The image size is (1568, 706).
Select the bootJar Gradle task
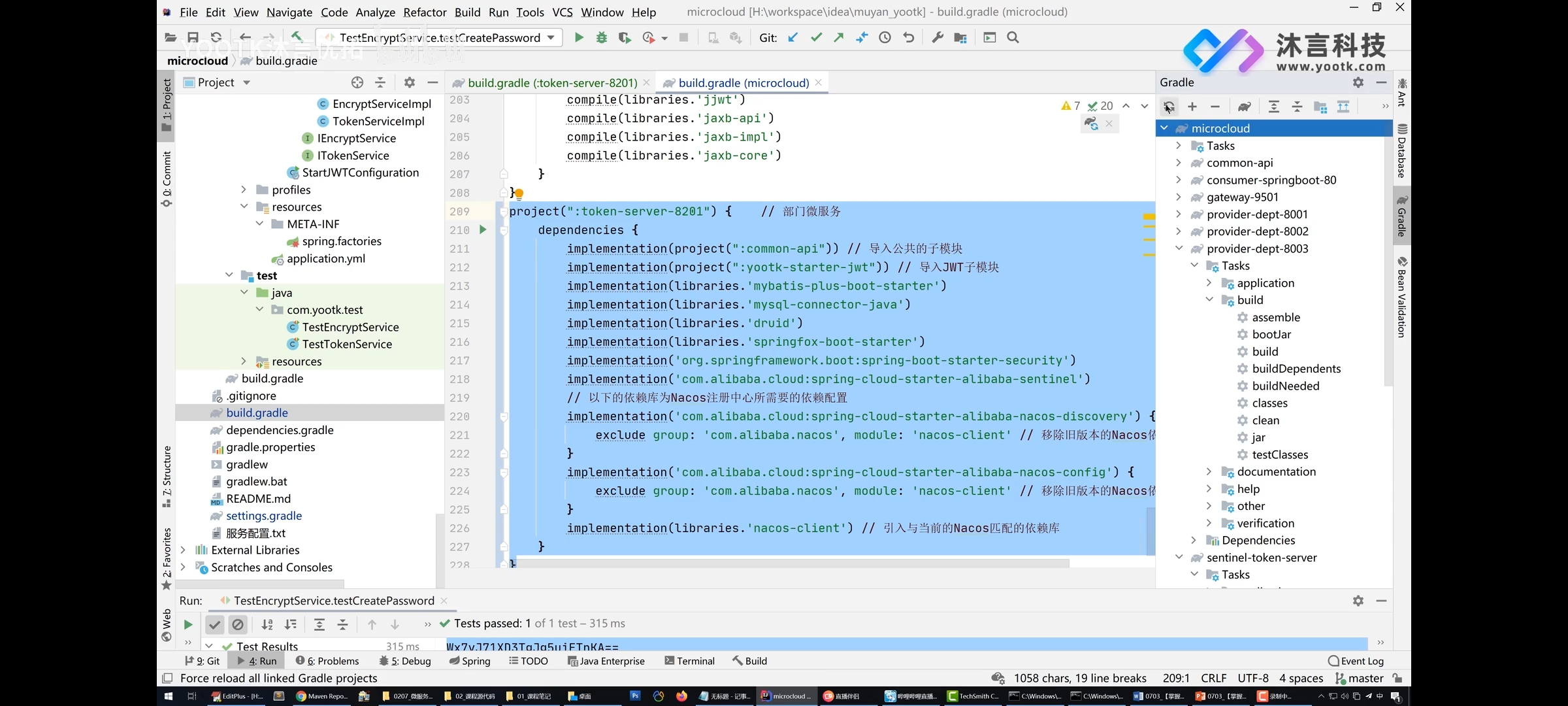(1271, 334)
